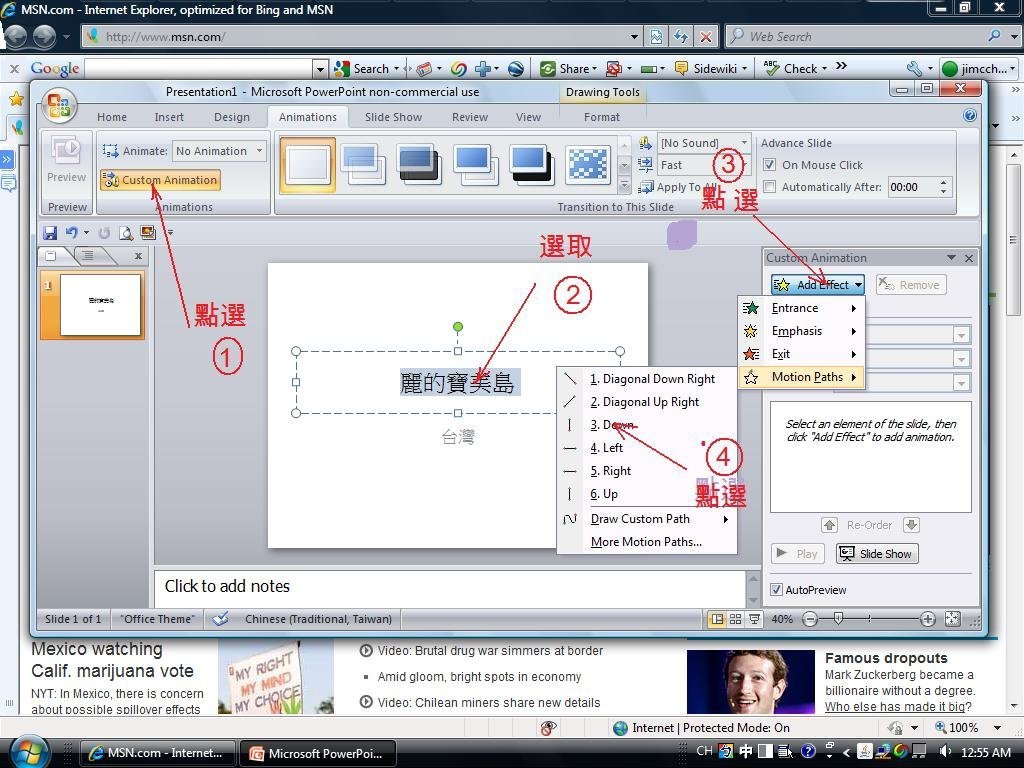Click Slide Sorter view icon in status bar
The image size is (1024, 768).
point(735,619)
